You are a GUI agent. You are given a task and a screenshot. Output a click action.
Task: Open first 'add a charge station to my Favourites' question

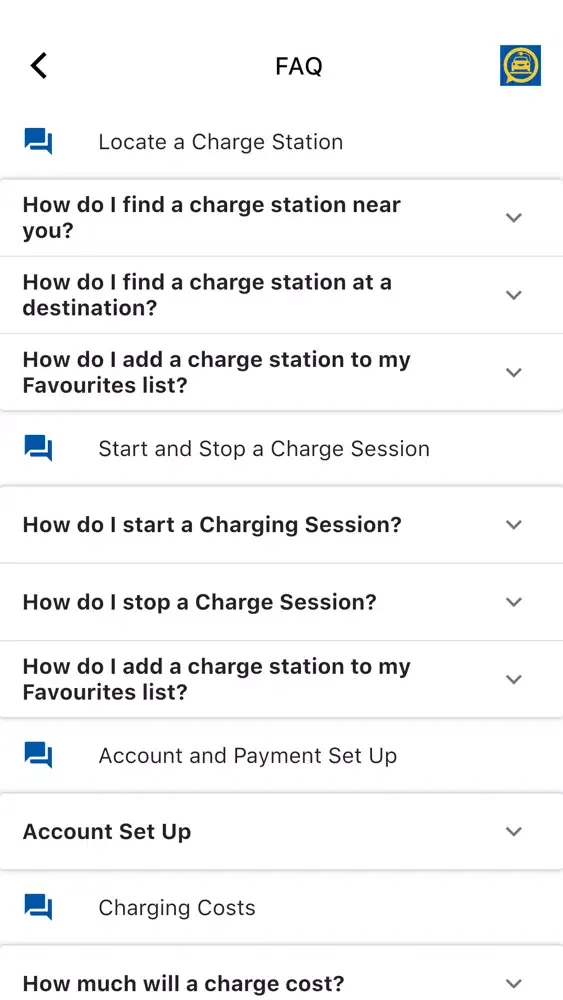281,372
